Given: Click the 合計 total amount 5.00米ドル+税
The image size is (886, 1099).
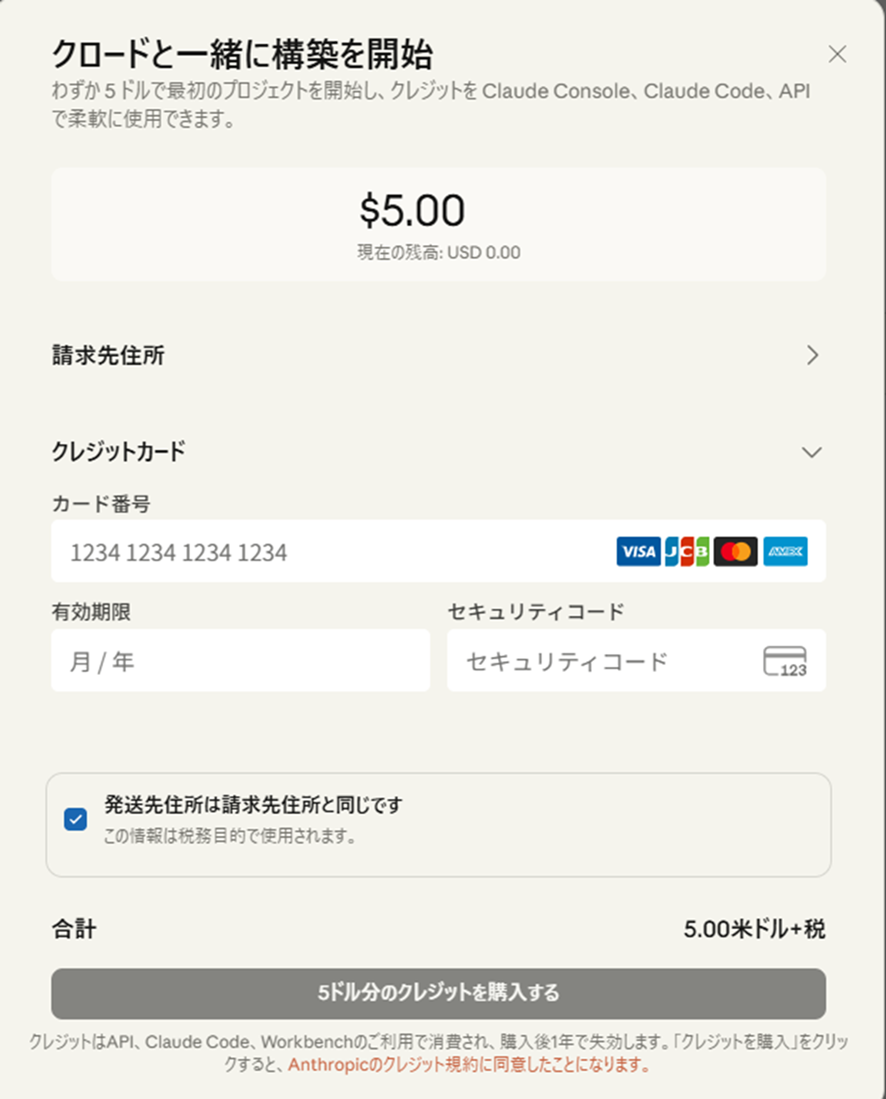Looking at the screenshot, I should click(x=754, y=929).
